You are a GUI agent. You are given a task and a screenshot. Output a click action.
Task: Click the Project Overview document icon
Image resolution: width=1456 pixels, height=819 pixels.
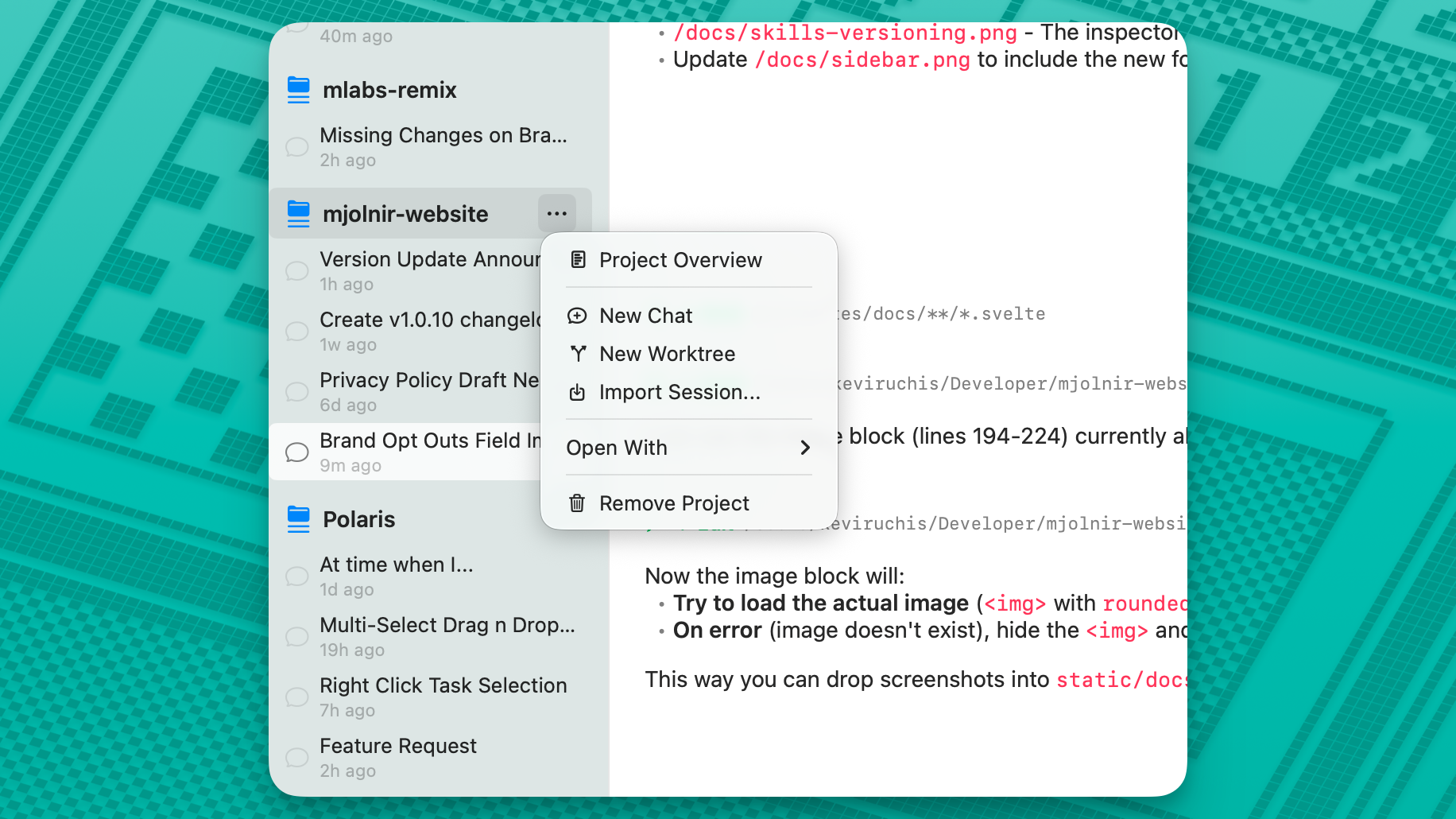tap(578, 260)
